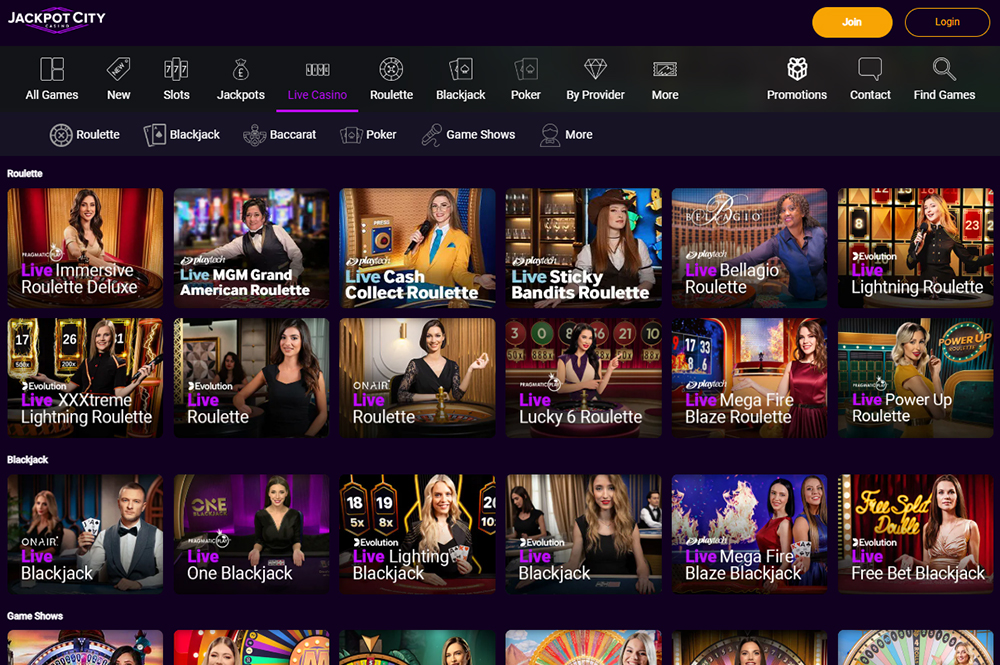Launch Live Sticky Bandits Roulette
The height and width of the screenshot is (665, 1000).
point(584,248)
